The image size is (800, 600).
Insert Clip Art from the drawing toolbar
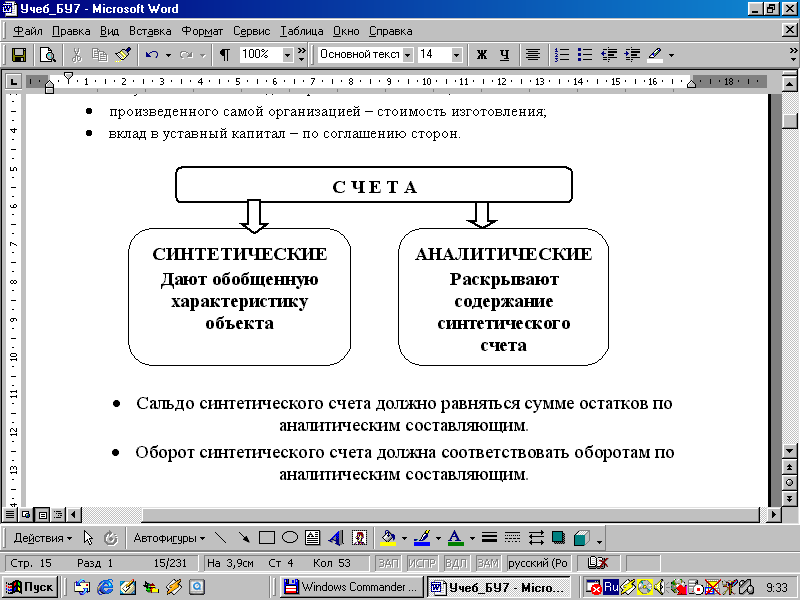(x=359, y=538)
